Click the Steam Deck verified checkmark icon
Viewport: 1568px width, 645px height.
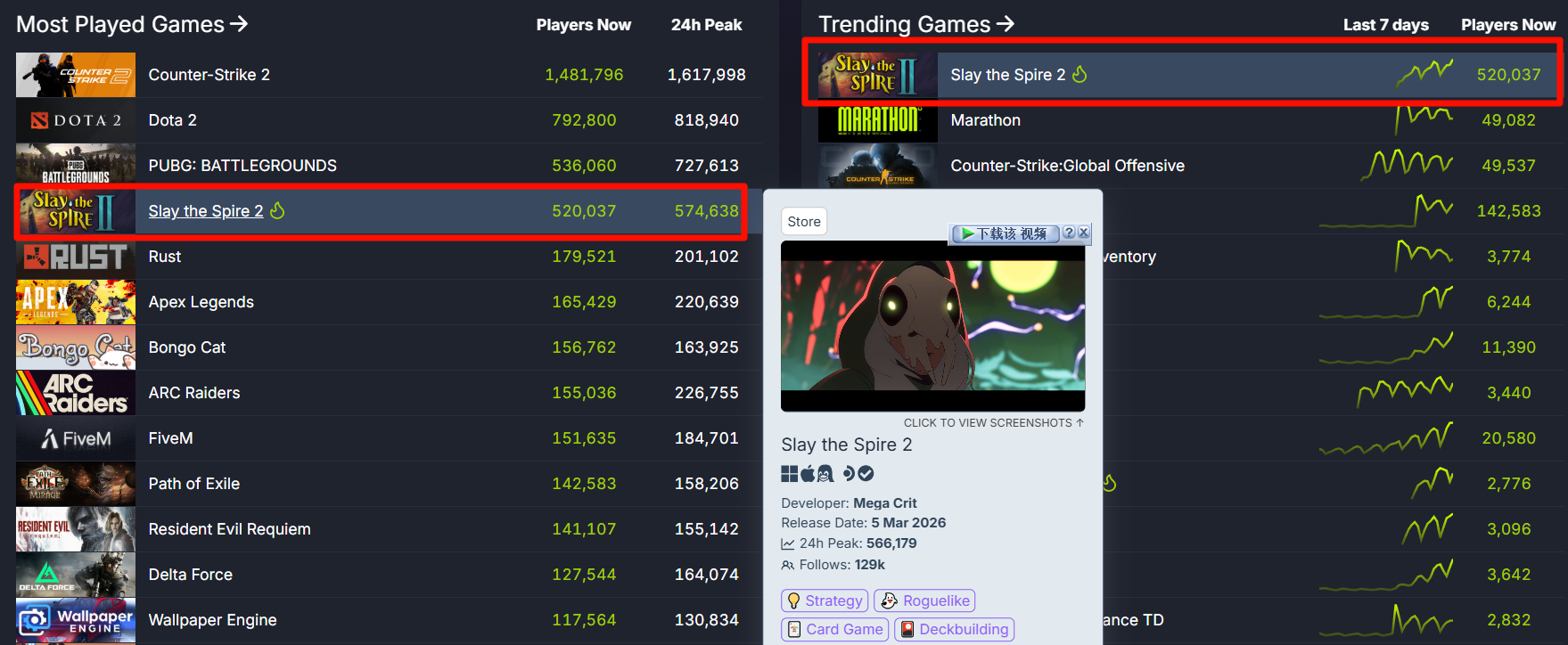[x=866, y=474]
